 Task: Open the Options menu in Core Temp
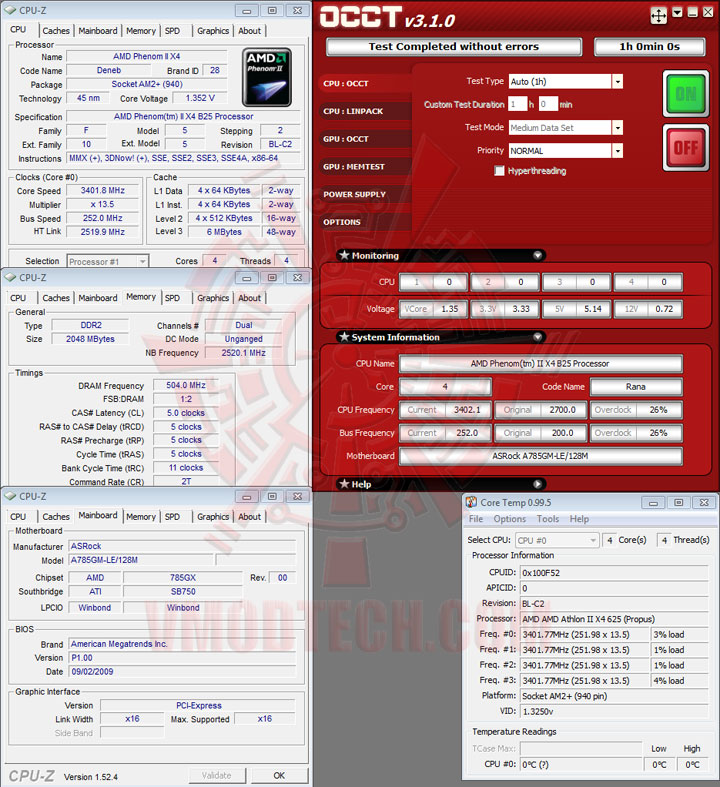[509, 518]
